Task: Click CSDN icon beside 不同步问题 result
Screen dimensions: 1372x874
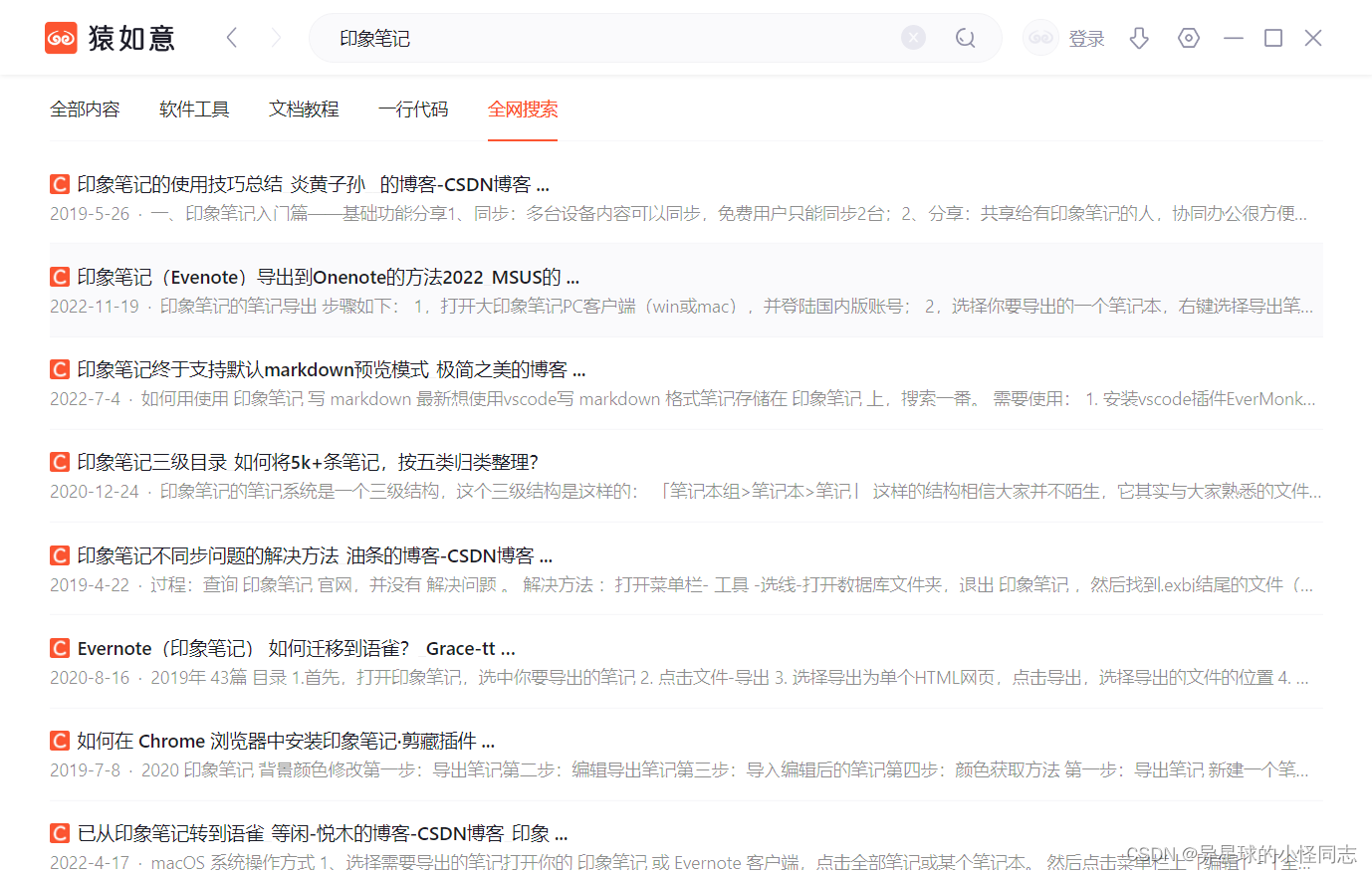Action: [x=60, y=555]
